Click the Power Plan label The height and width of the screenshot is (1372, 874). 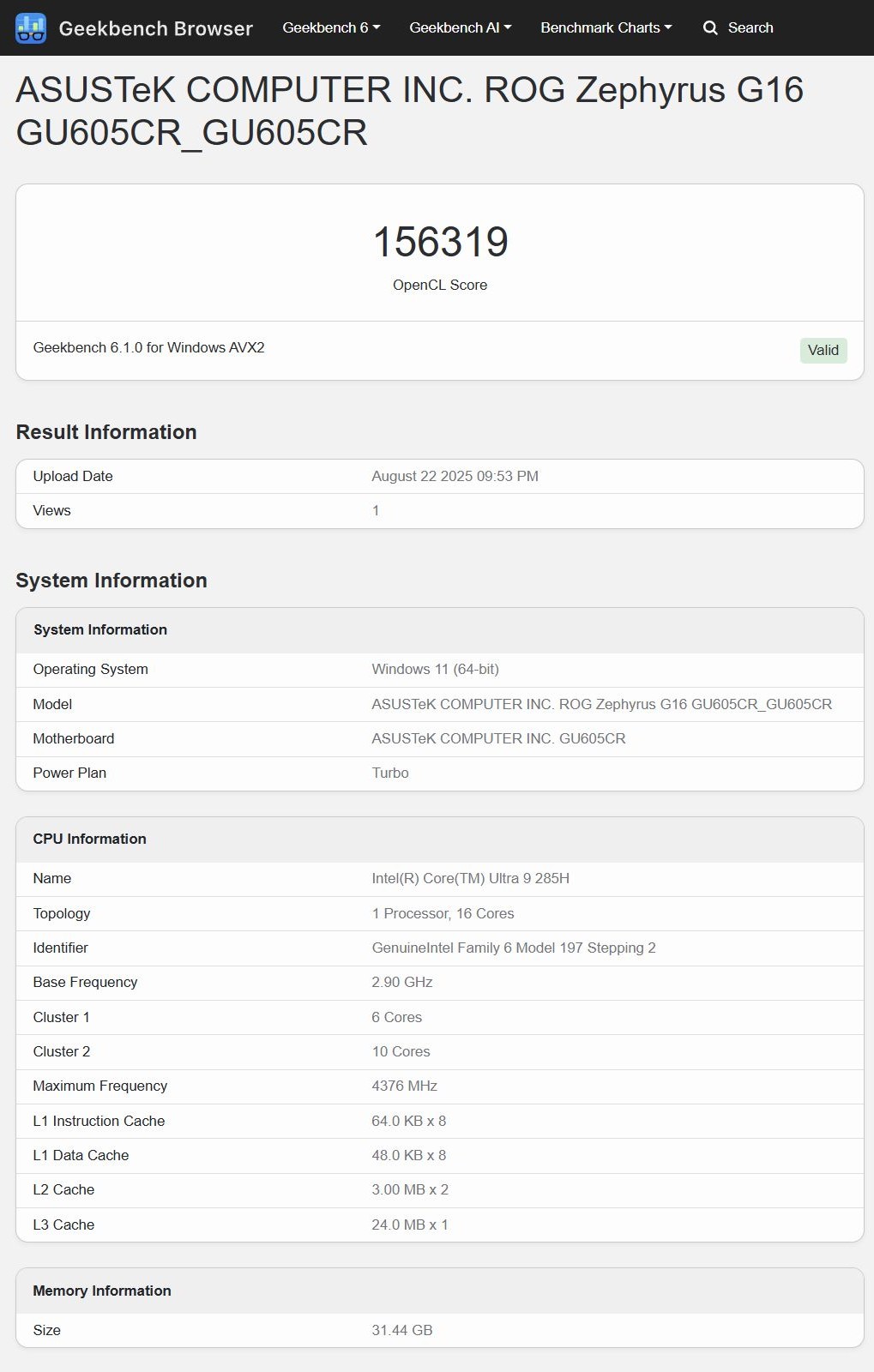pyautogui.click(x=69, y=773)
